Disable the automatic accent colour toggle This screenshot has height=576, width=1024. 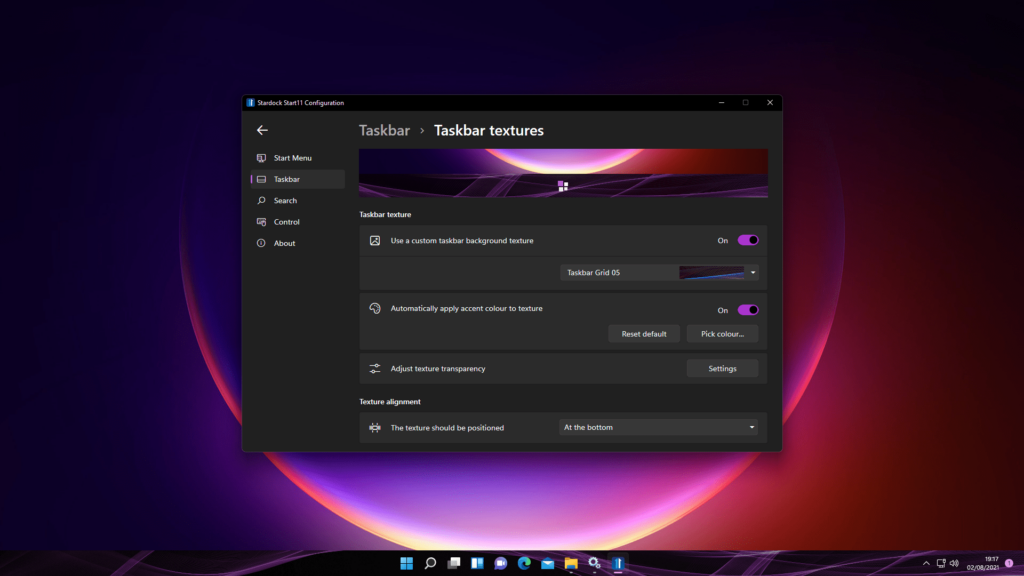coord(747,310)
